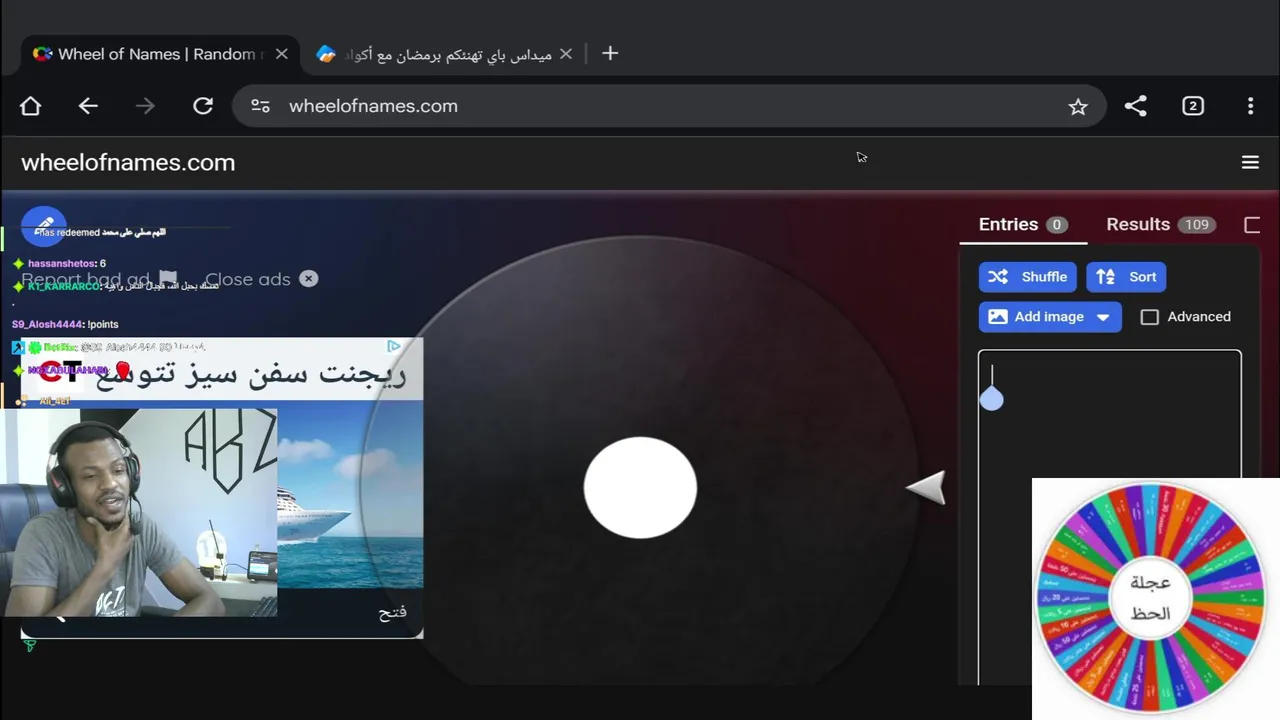Click the ad open button فتح
Image resolution: width=1280 pixels, height=720 pixels.
393,612
